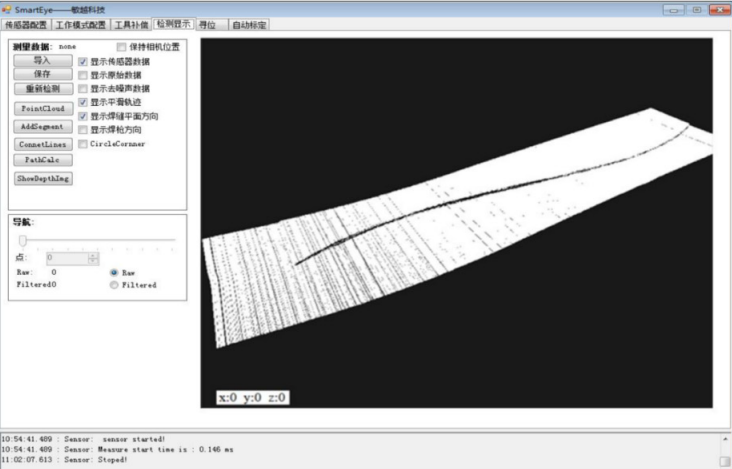Check the 显示原始数据 option
The image size is (732, 469).
(83, 75)
